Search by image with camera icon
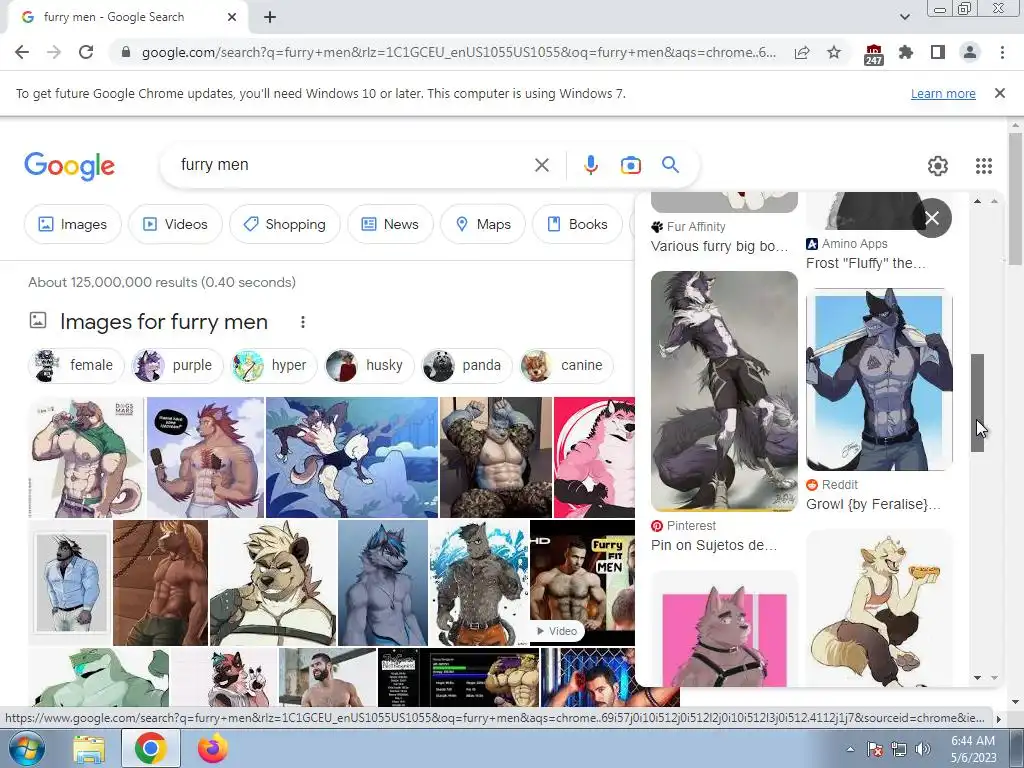This screenshot has width=1024, height=768. (x=630, y=165)
